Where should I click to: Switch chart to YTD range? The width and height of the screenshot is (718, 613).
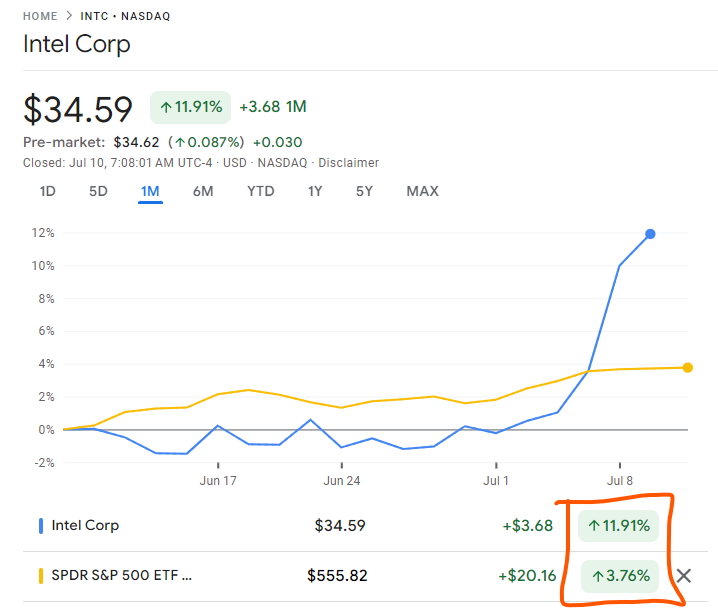point(261,191)
